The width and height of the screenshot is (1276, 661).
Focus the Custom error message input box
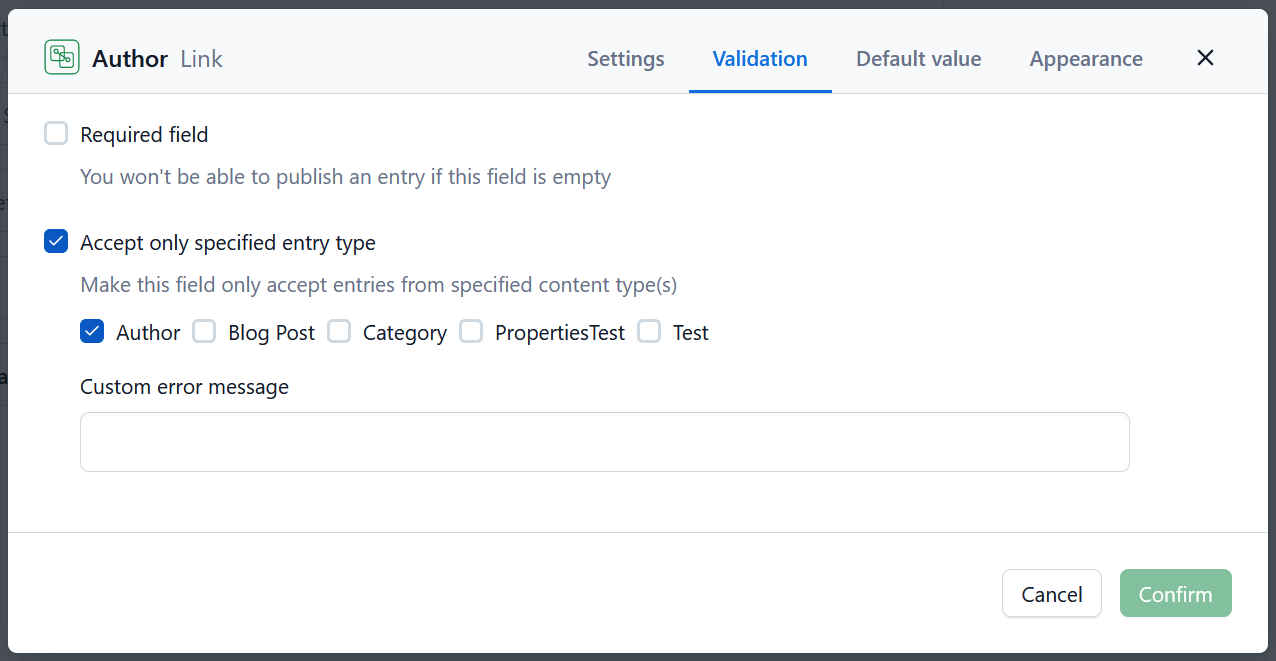604,442
